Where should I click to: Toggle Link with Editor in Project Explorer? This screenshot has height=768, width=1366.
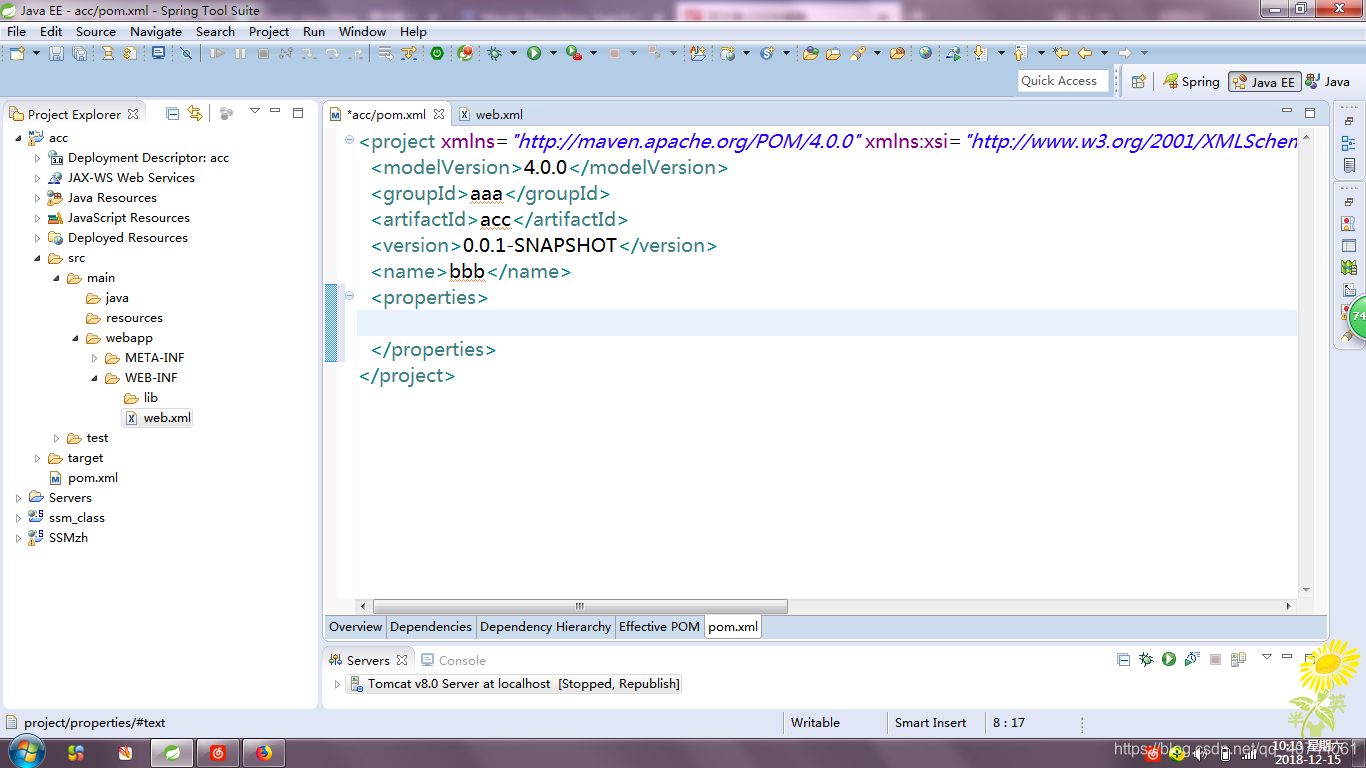click(x=195, y=113)
